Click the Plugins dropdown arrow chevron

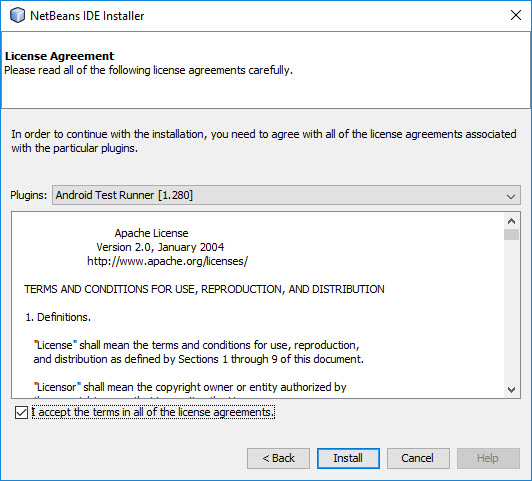(511, 196)
